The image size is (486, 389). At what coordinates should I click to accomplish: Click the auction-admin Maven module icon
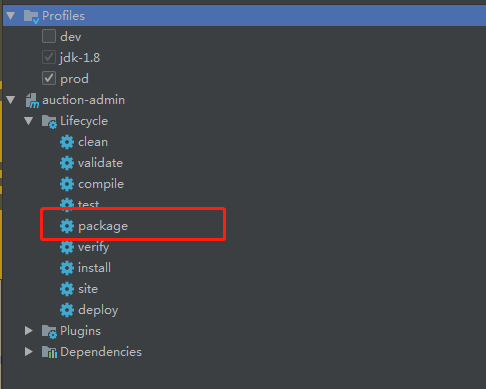(32, 100)
